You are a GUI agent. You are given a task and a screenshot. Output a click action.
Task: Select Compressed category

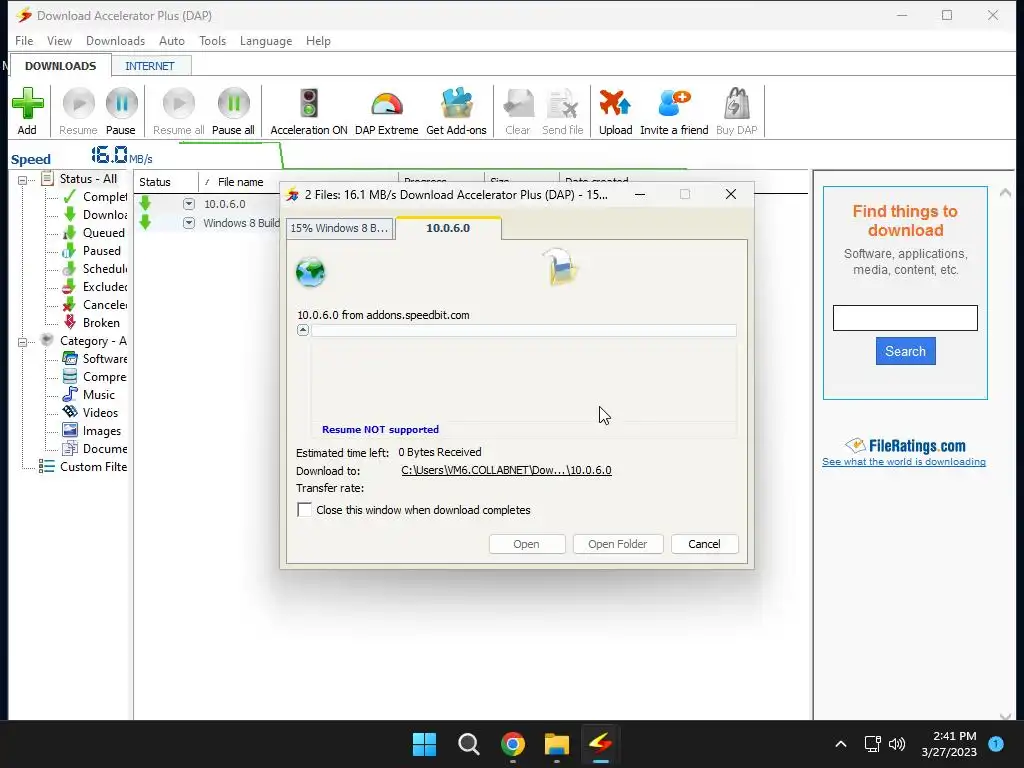click(95, 377)
